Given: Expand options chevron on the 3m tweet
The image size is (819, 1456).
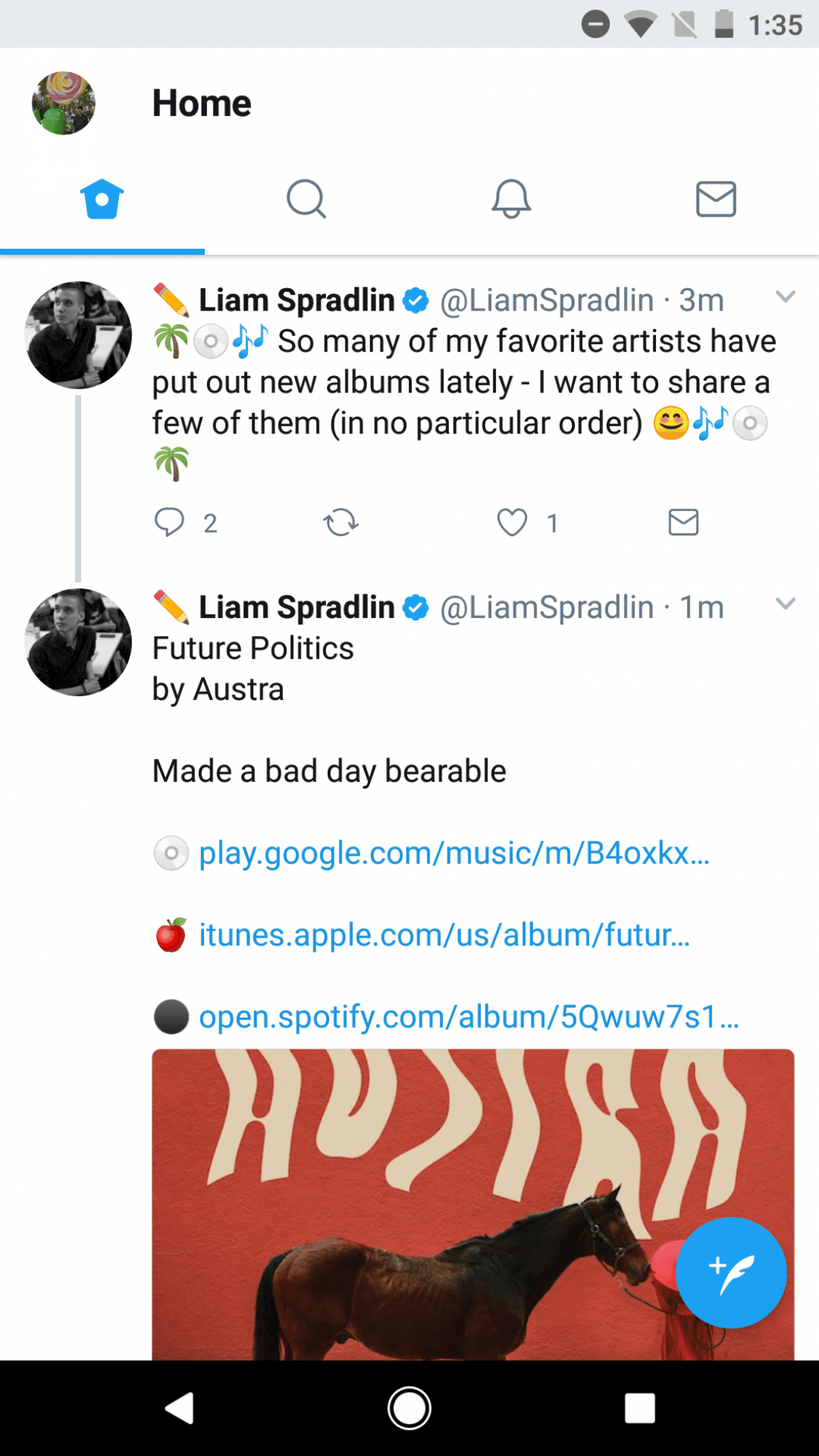Looking at the screenshot, I should [x=785, y=297].
